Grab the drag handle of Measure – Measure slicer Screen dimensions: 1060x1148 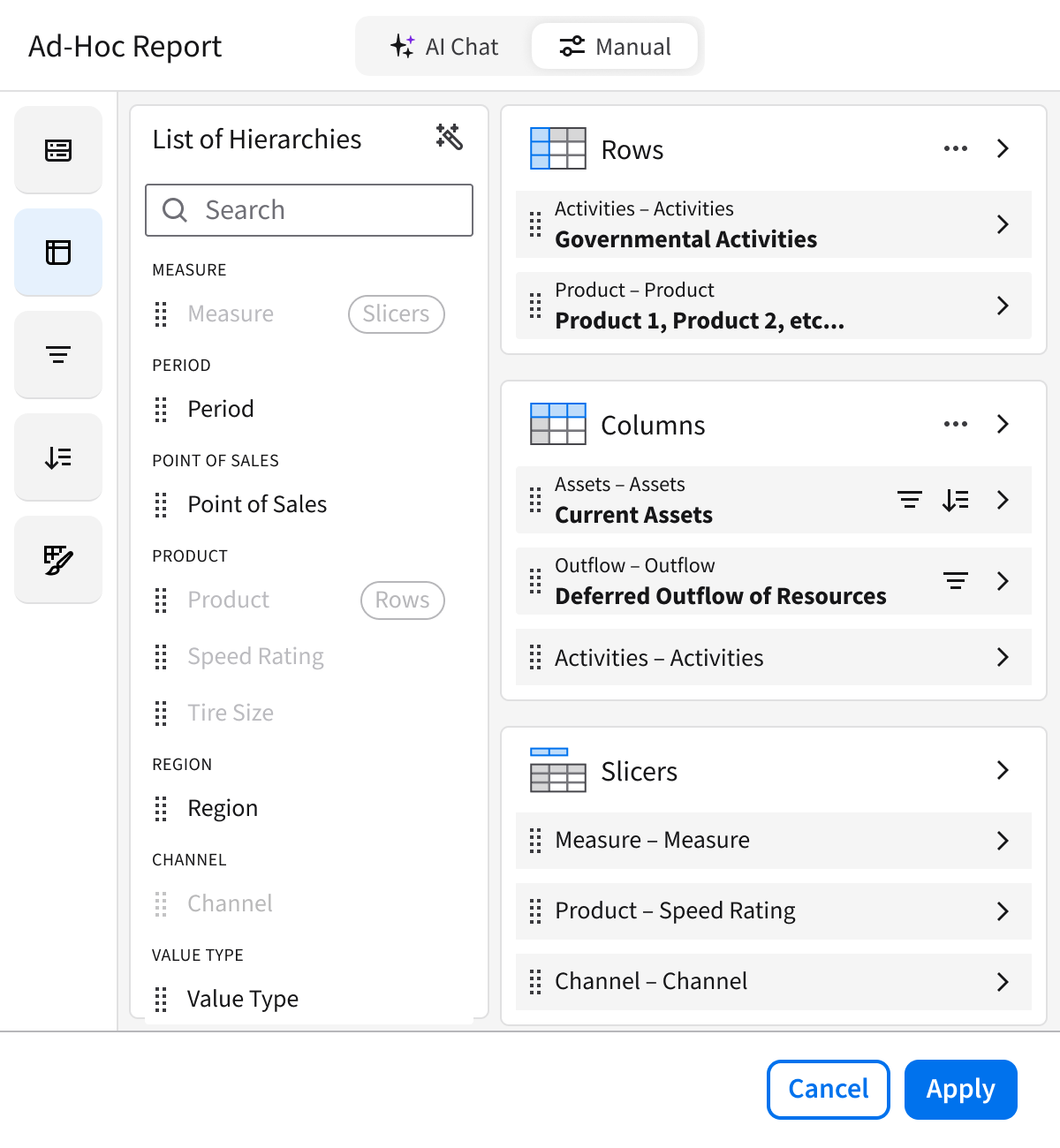point(535,841)
